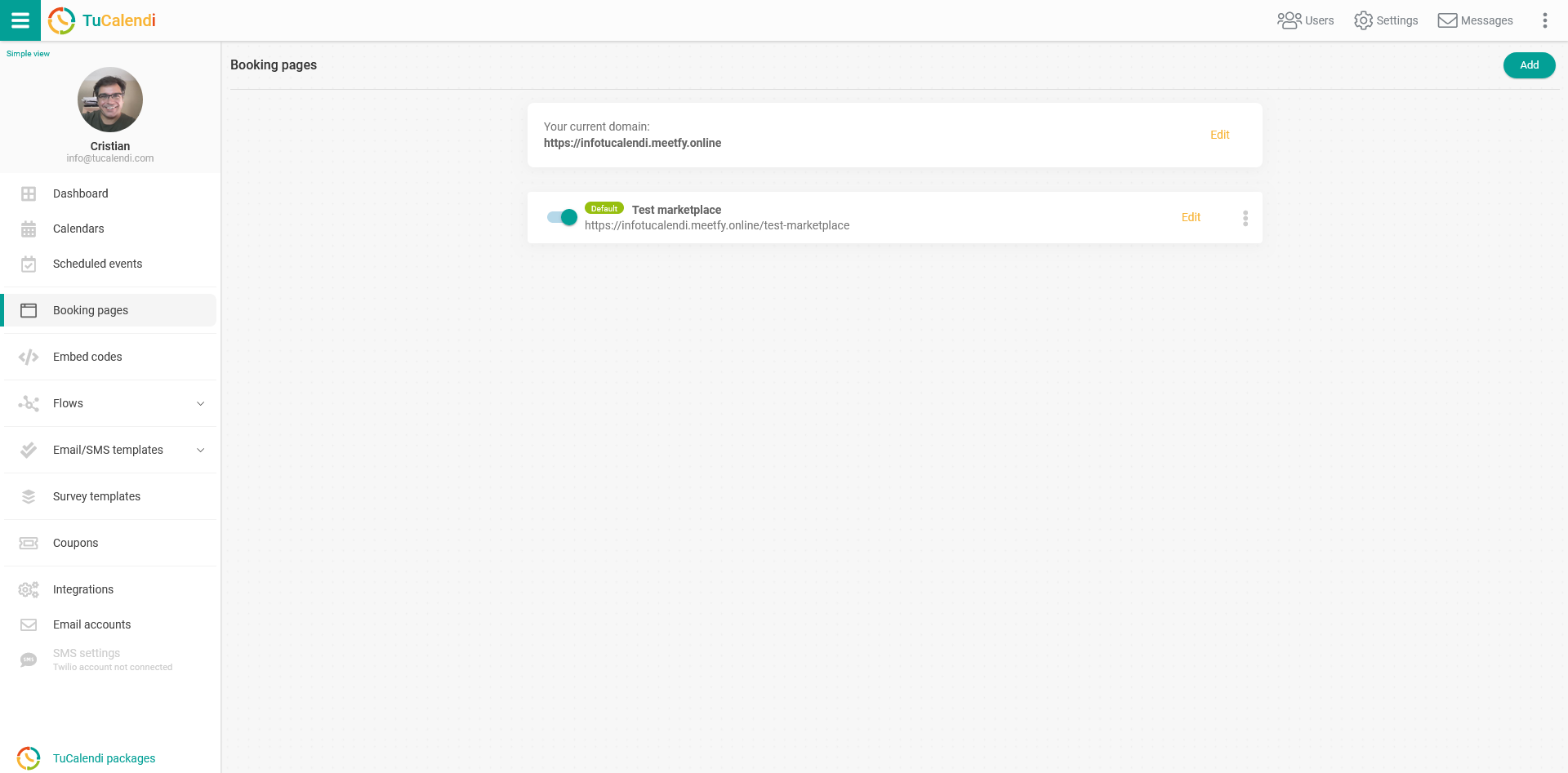Viewport: 1568px width, 773px height.
Task: Click the Users label in header
Action: 1319,20
